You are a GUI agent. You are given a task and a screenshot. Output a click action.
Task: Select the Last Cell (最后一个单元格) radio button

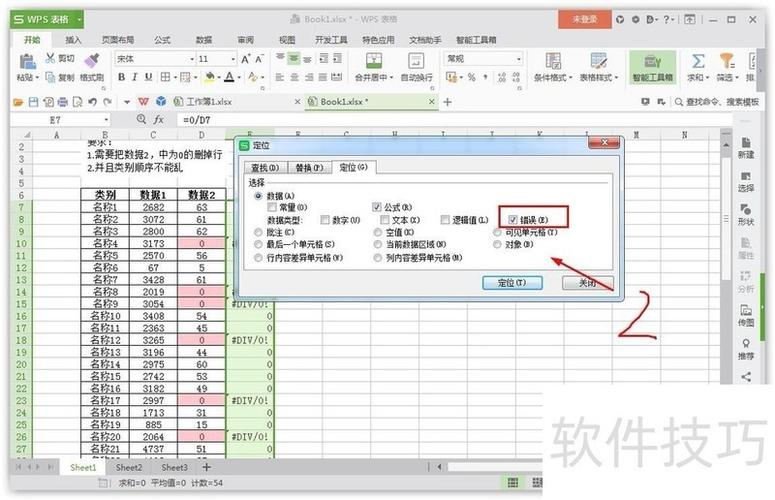click(258, 245)
